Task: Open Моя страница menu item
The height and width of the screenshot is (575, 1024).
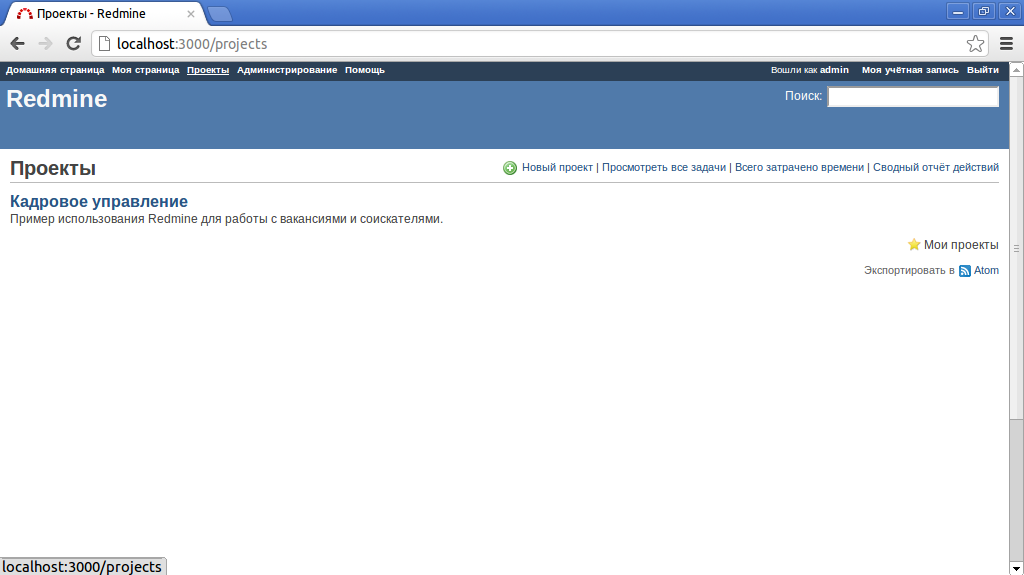Action: coord(145,70)
